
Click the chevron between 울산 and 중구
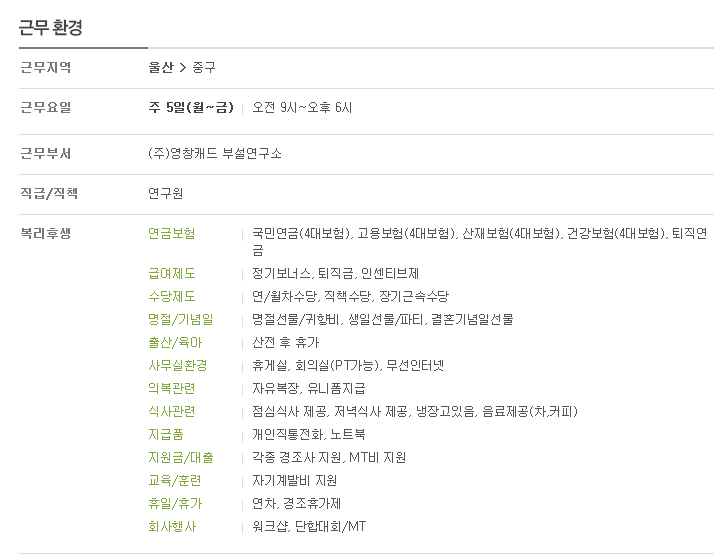point(183,68)
